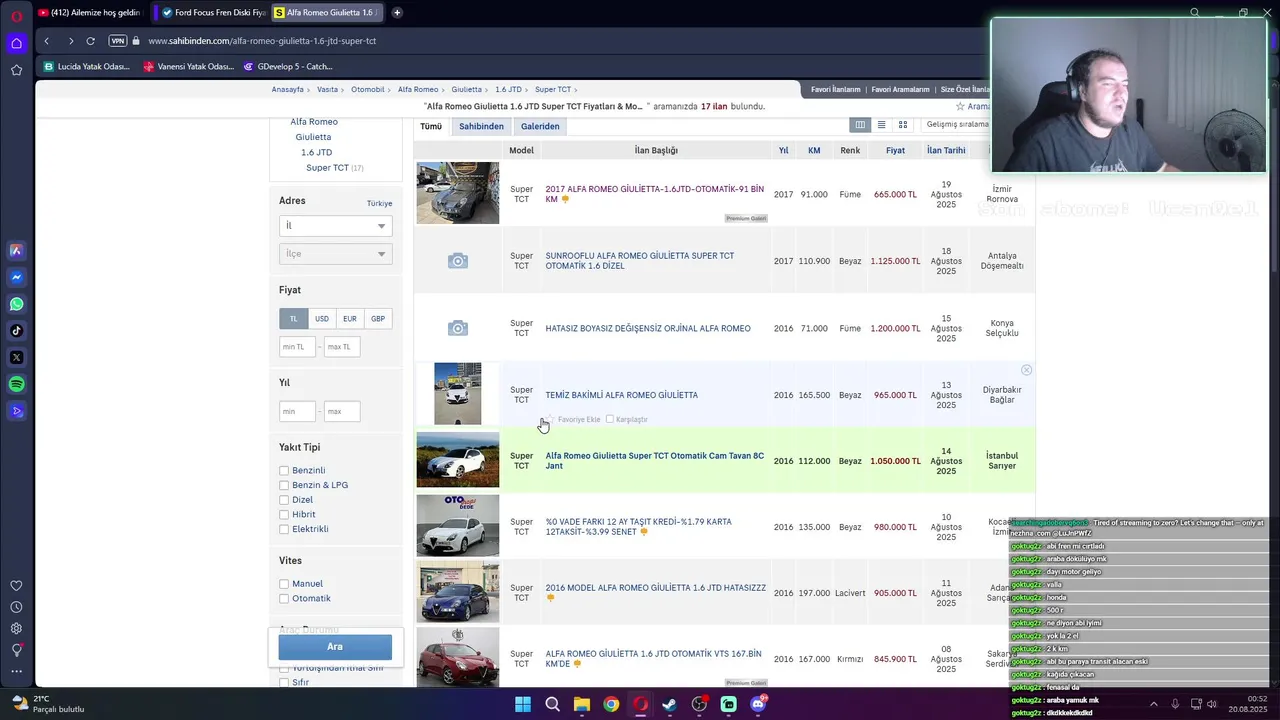Open Windows Start menu
1280x720 pixels.
tap(523, 704)
